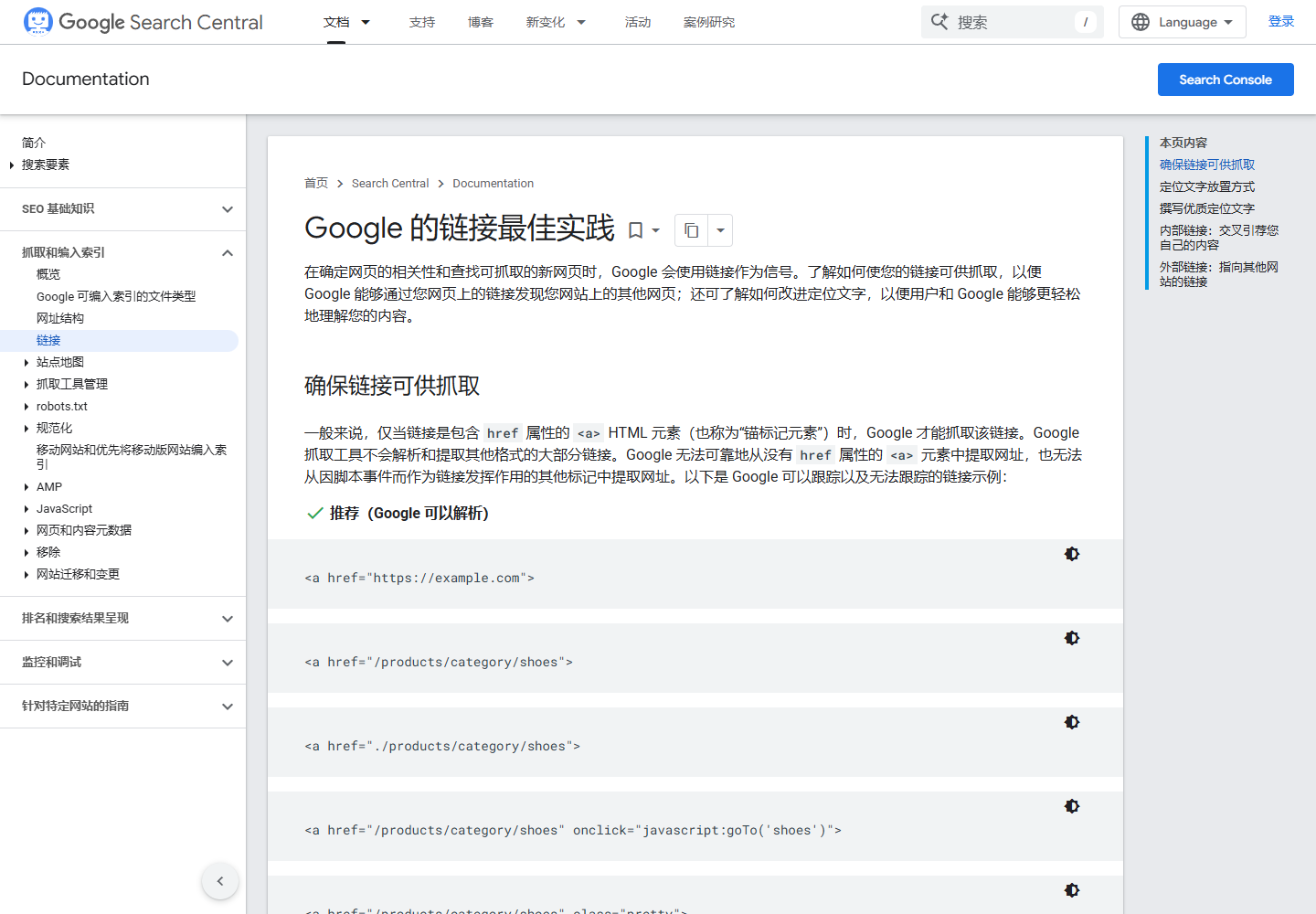Open the 文档 dropdown arrow in top nav

[x=366, y=22]
